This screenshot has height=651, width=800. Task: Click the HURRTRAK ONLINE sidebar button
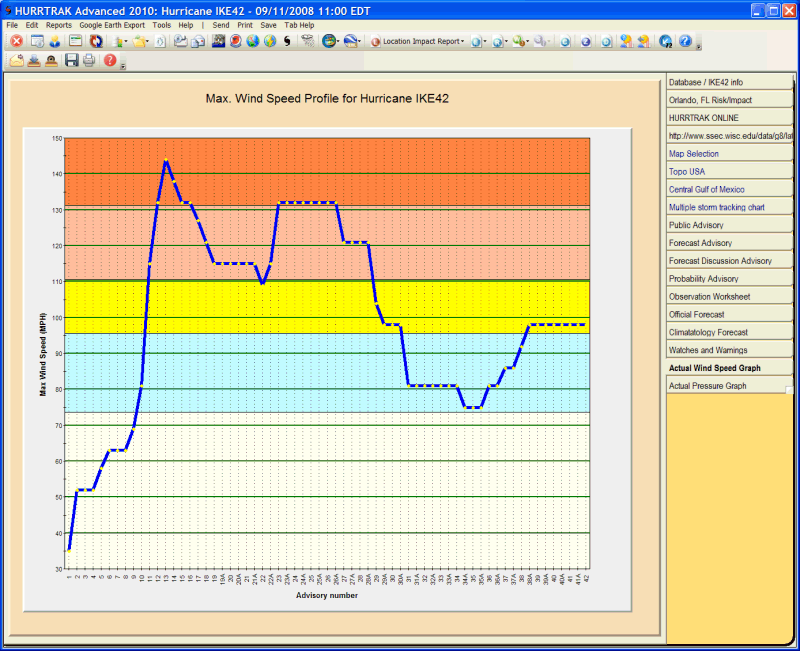coord(705,118)
